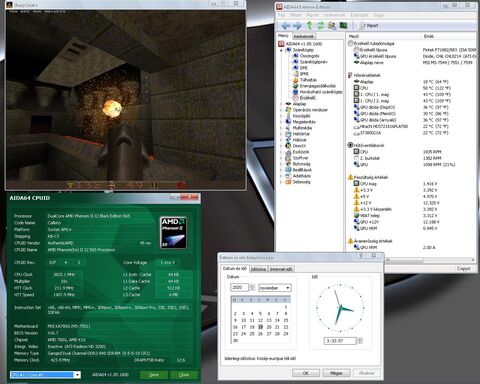
Task: Click Mégse in the date and time dialog
Action: [x=336, y=373]
